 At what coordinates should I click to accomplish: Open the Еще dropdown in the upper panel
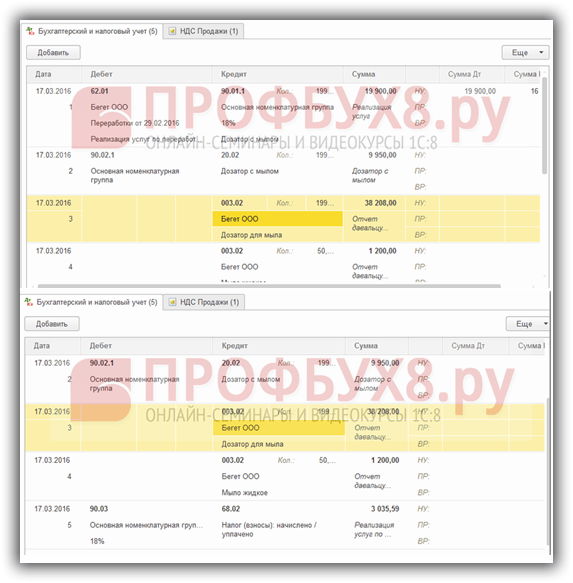pyautogui.click(x=525, y=53)
